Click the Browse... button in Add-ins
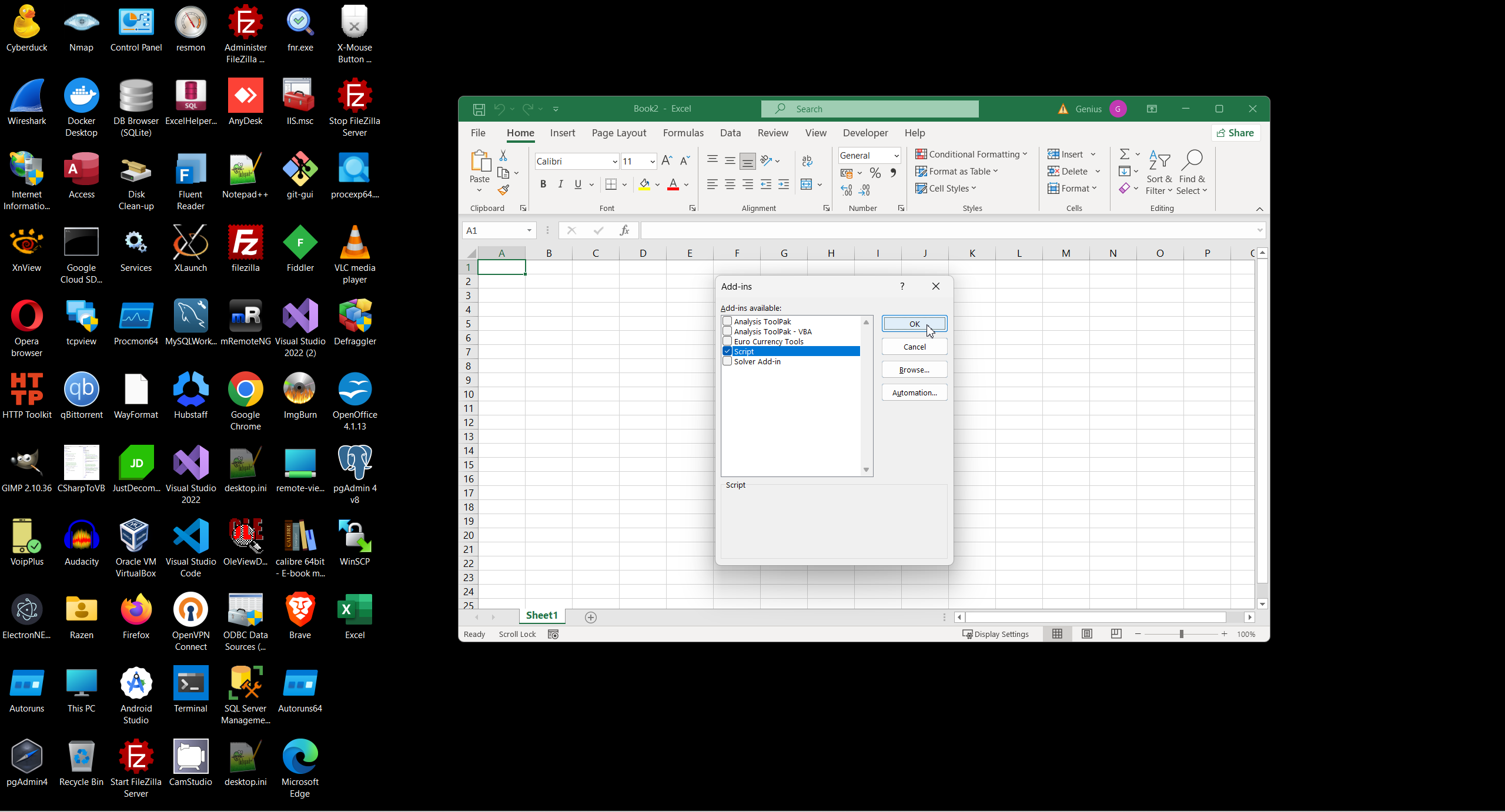Viewport: 1505px width, 812px height. point(914,370)
